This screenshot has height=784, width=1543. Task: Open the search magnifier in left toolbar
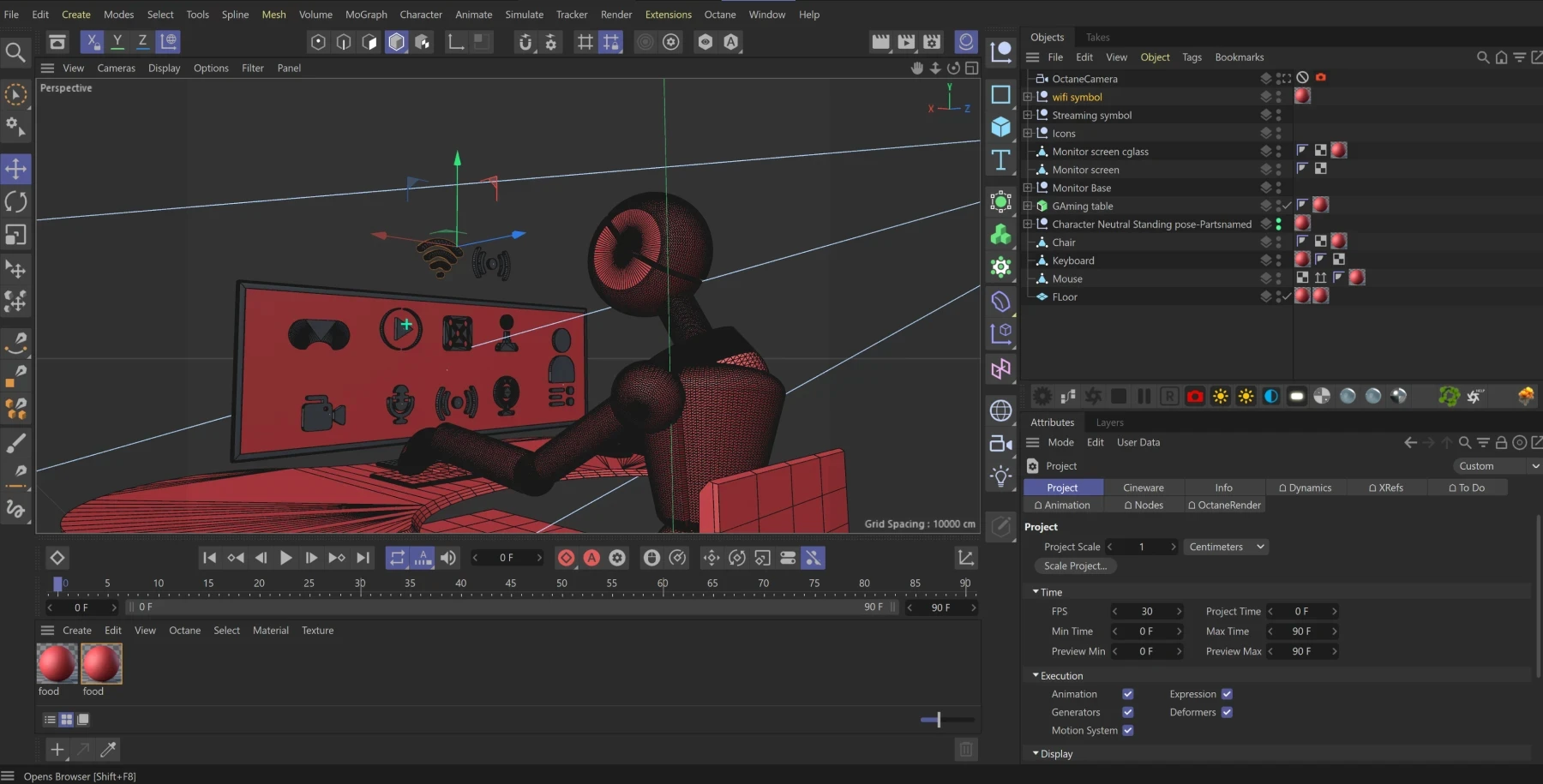coord(15,53)
